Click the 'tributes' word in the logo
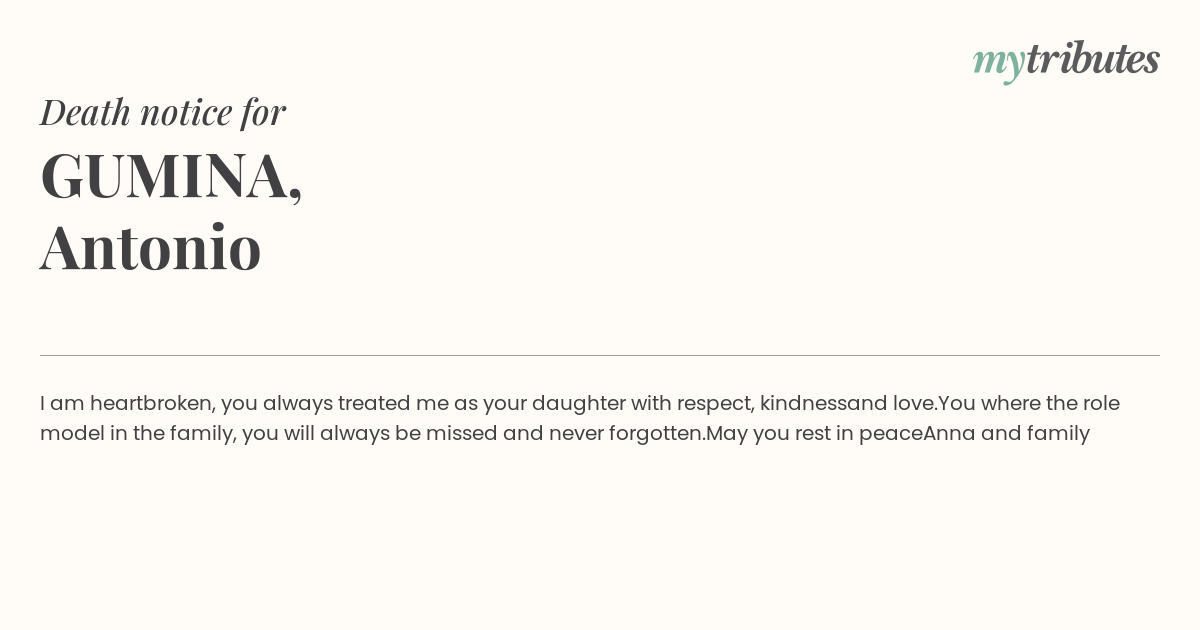 [x=1092, y=58]
